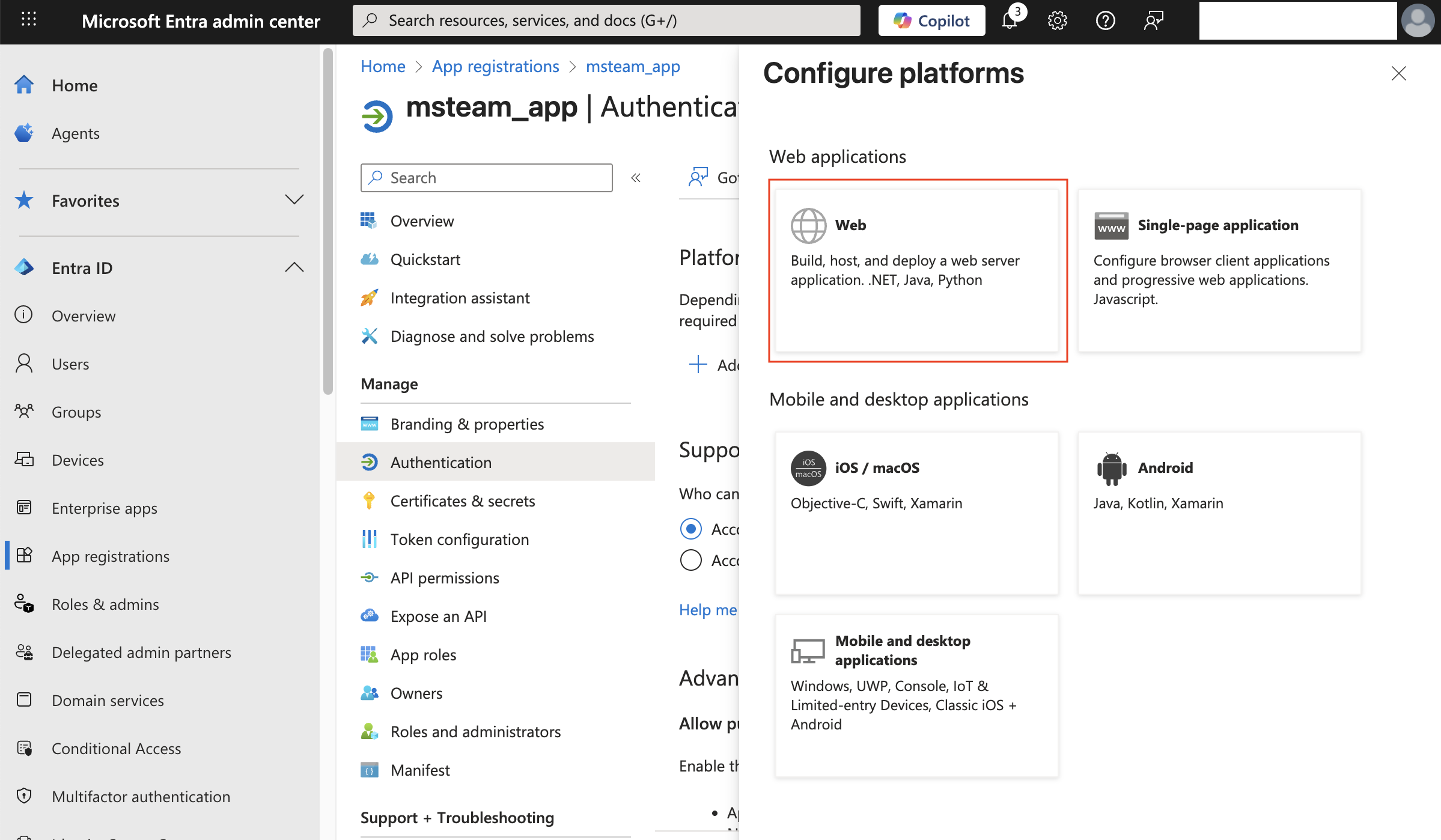Click the user avatar in the top right
Image resolution: width=1441 pixels, height=840 pixels.
point(1418,20)
